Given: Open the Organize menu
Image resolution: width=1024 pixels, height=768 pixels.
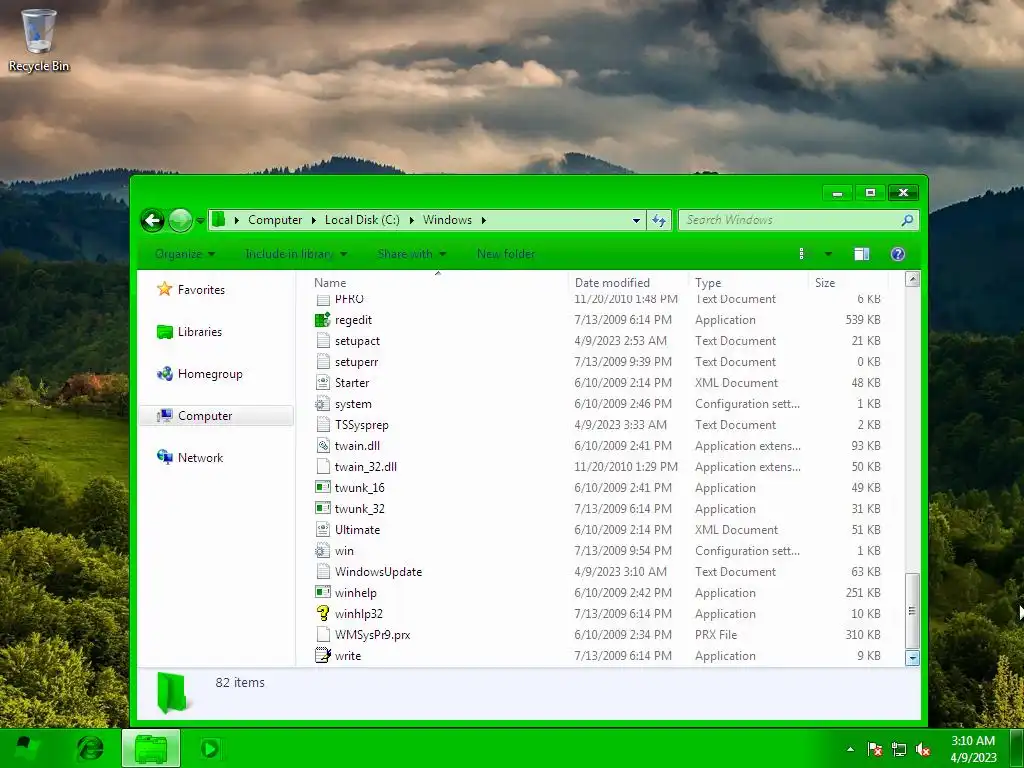Looking at the screenshot, I should [185, 254].
